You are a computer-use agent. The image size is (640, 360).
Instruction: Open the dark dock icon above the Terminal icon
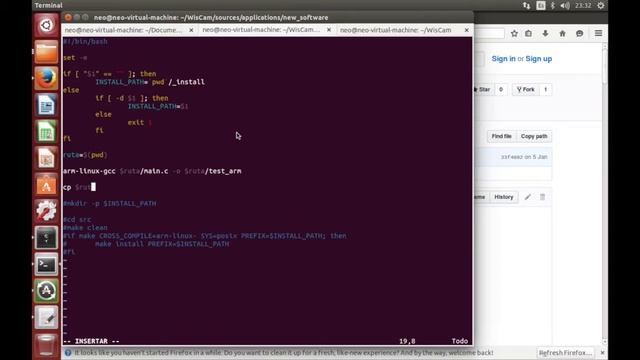click(46, 238)
